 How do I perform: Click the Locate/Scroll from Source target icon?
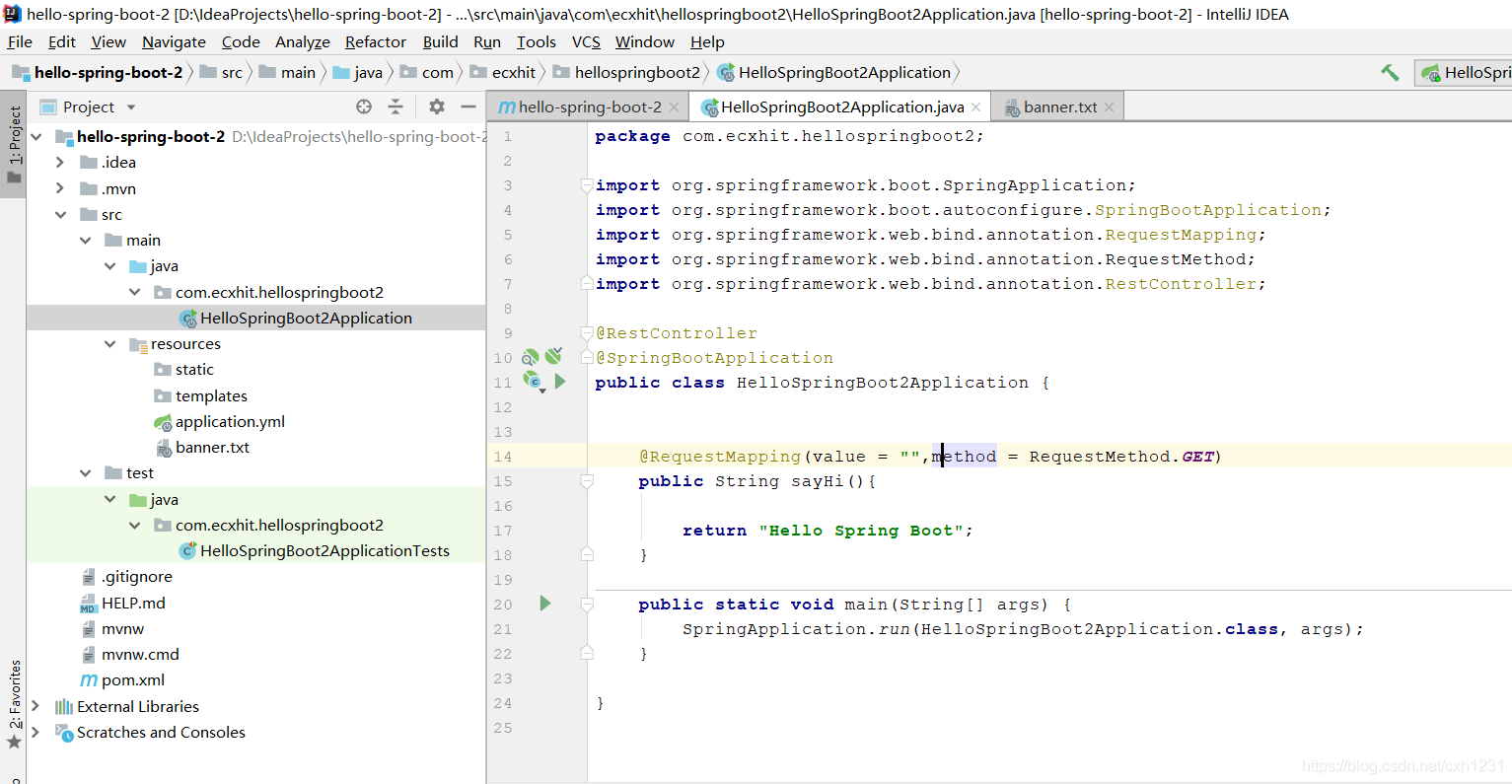364,107
